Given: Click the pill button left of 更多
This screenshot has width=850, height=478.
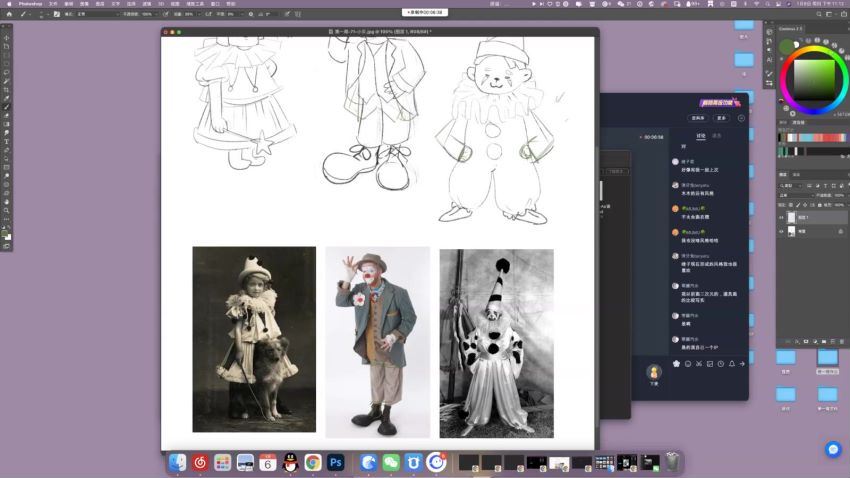Looking at the screenshot, I should tap(698, 118).
